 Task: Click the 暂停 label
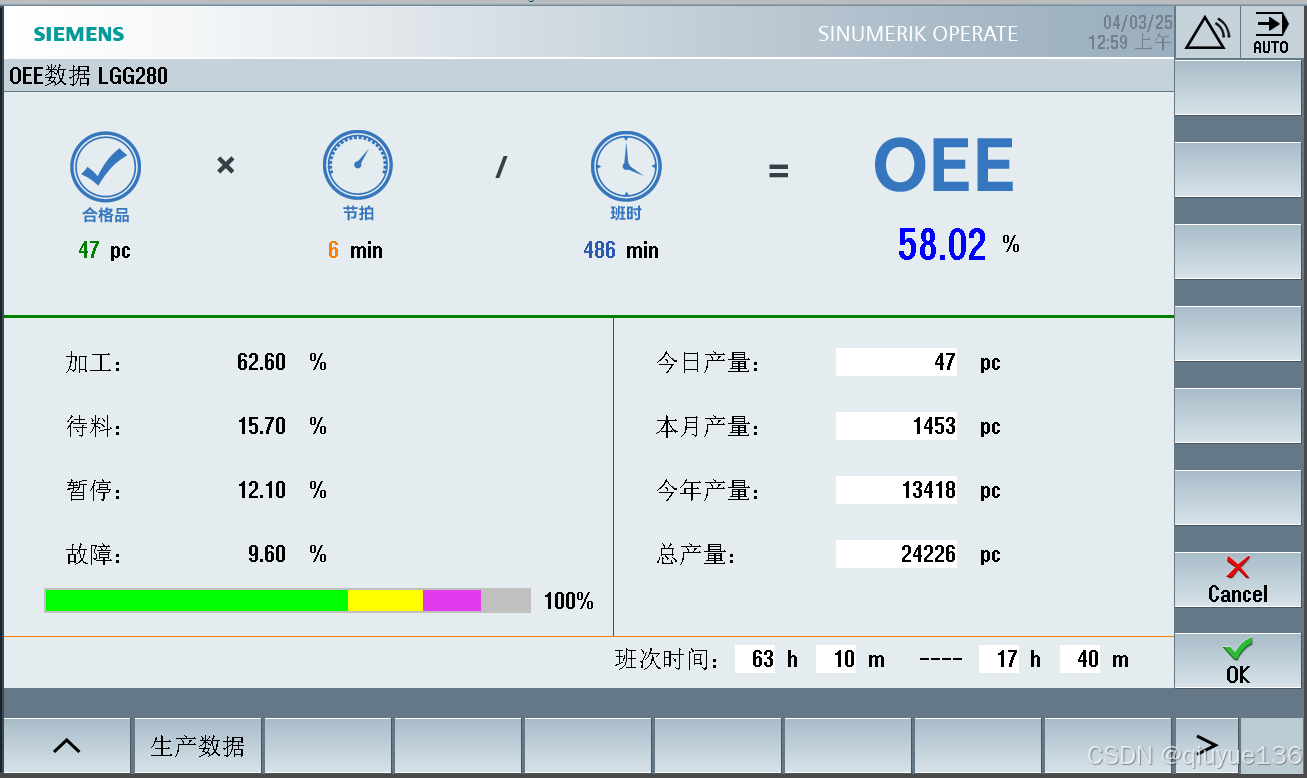[x=94, y=491]
